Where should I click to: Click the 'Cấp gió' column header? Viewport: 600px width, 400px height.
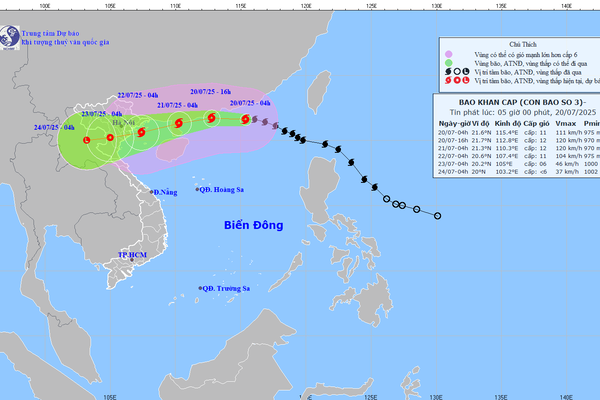pyautogui.click(x=536, y=123)
